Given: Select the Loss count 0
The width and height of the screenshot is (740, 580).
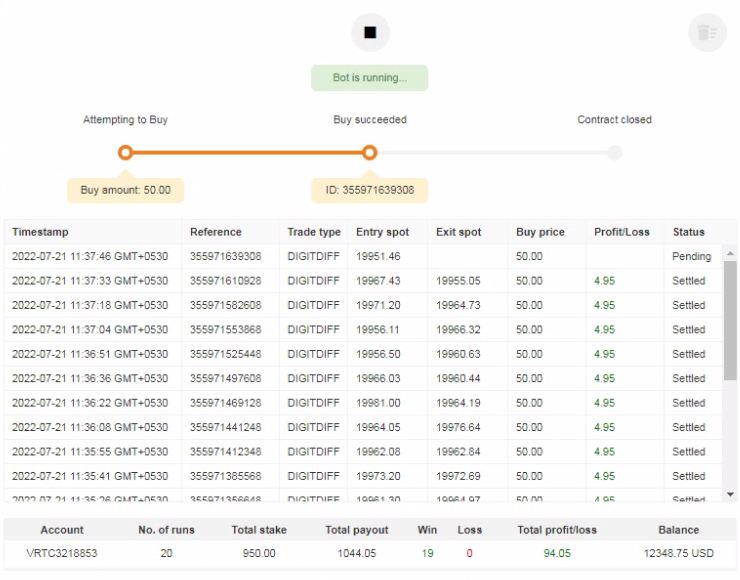Looking at the screenshot, I should pos(469,553).
